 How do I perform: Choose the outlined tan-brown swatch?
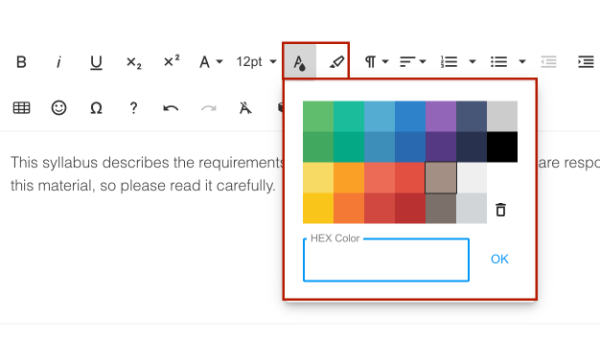click(x=440, y=178)
